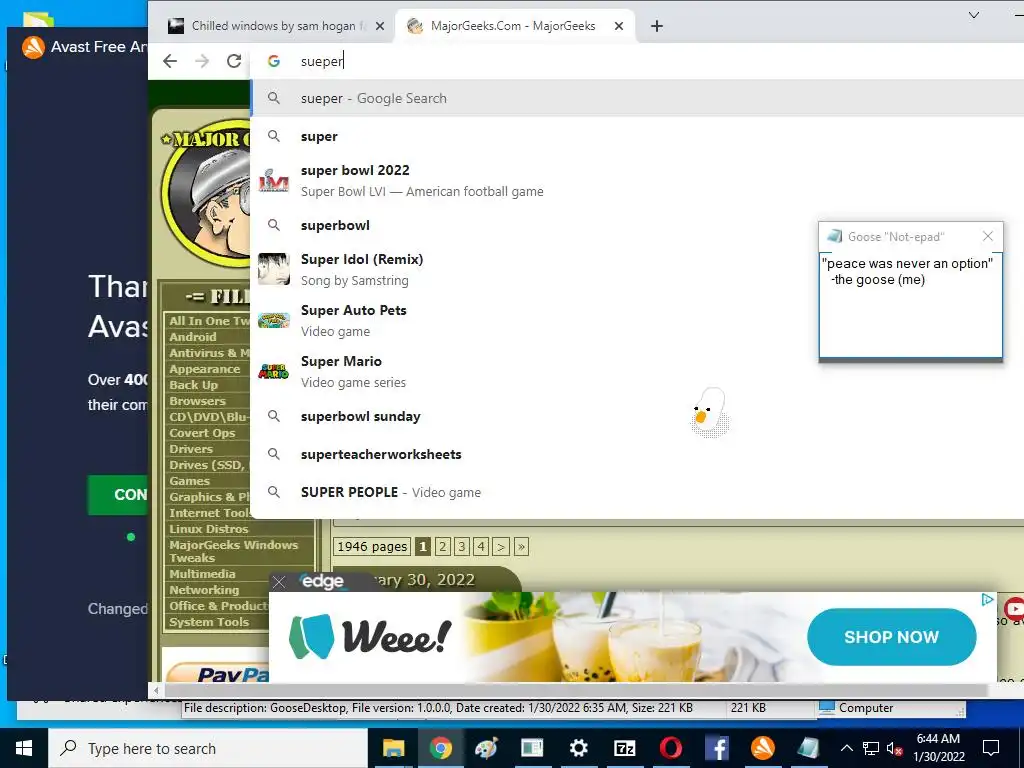
Task: Click the search icon beside 'superteacherworksheets'
Action: 274,454
